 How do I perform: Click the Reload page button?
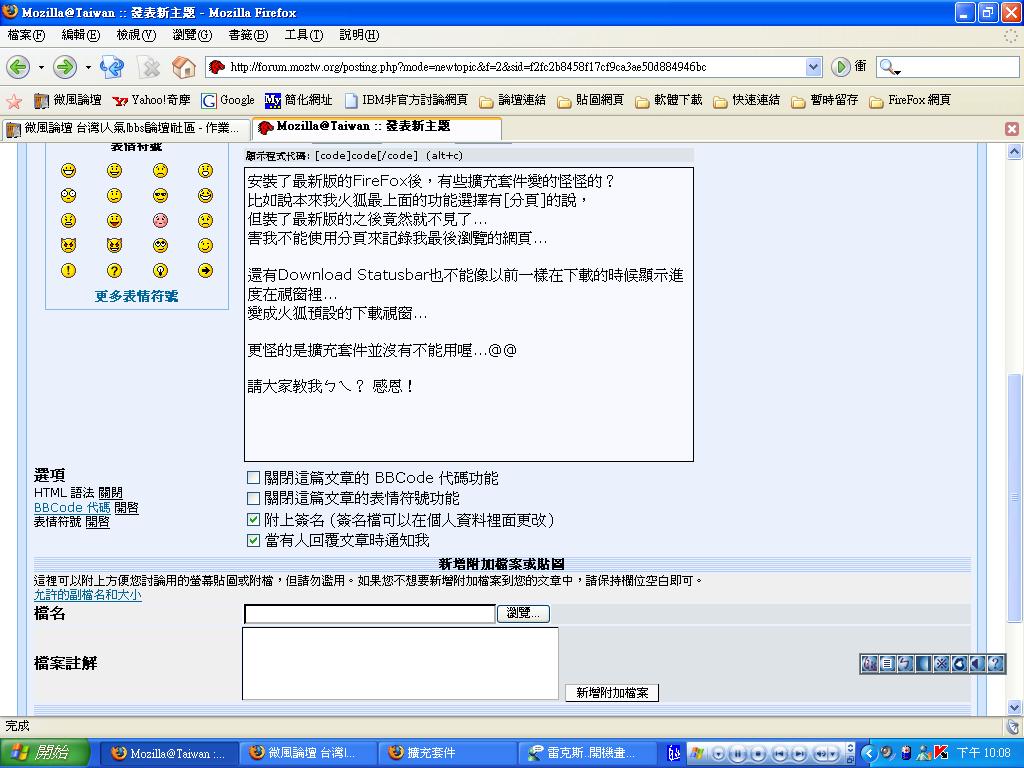coord(112,67)
